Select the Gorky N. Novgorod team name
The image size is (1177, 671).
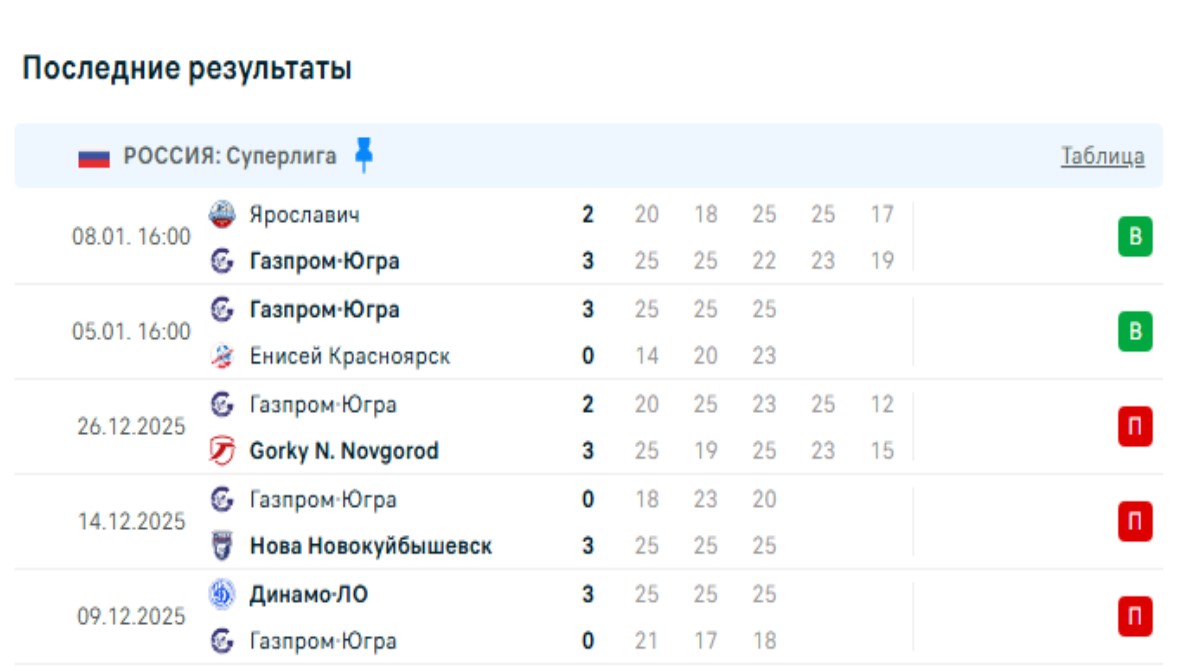343,451
